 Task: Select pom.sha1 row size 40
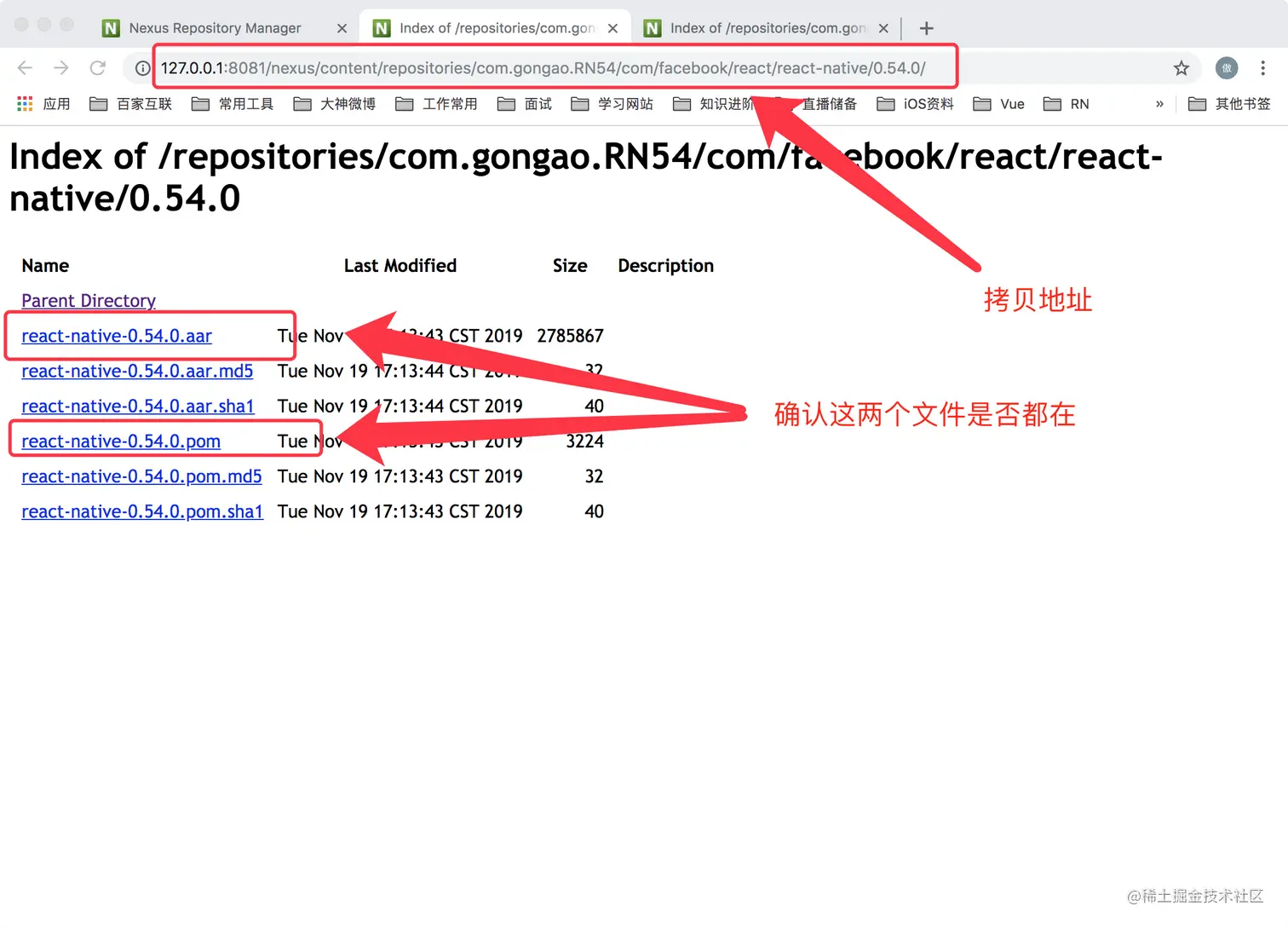[x=594, y=511]
